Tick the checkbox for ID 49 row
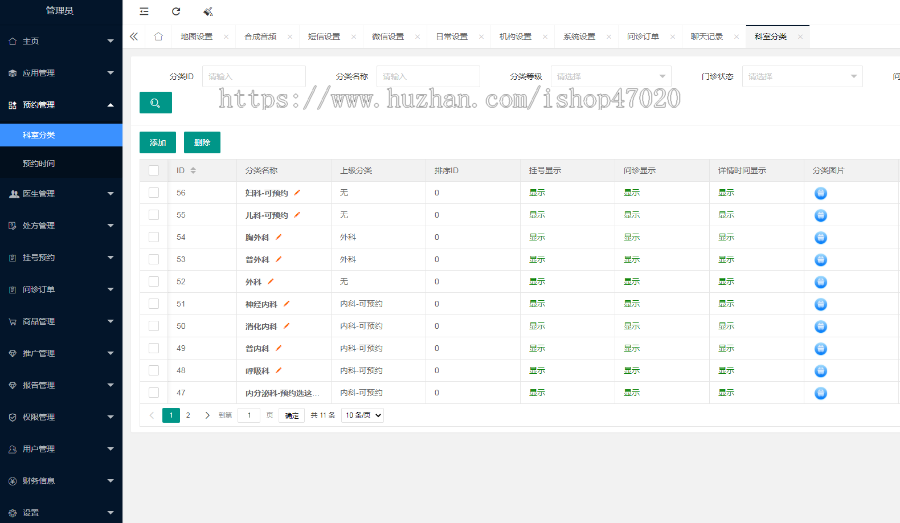Viewport: 900px width, 523px height. coord(154,348)
